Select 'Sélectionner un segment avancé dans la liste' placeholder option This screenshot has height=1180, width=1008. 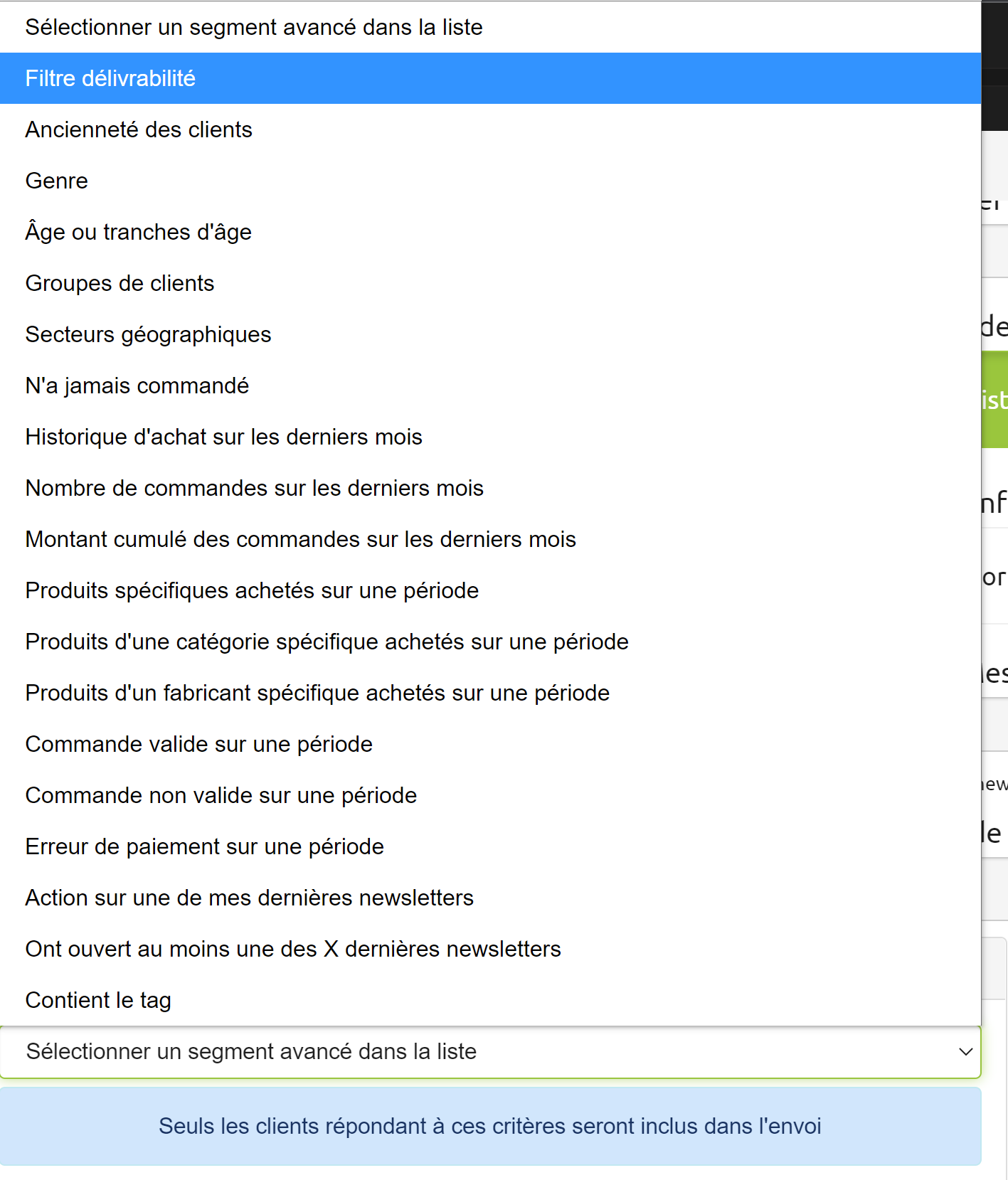490,27
